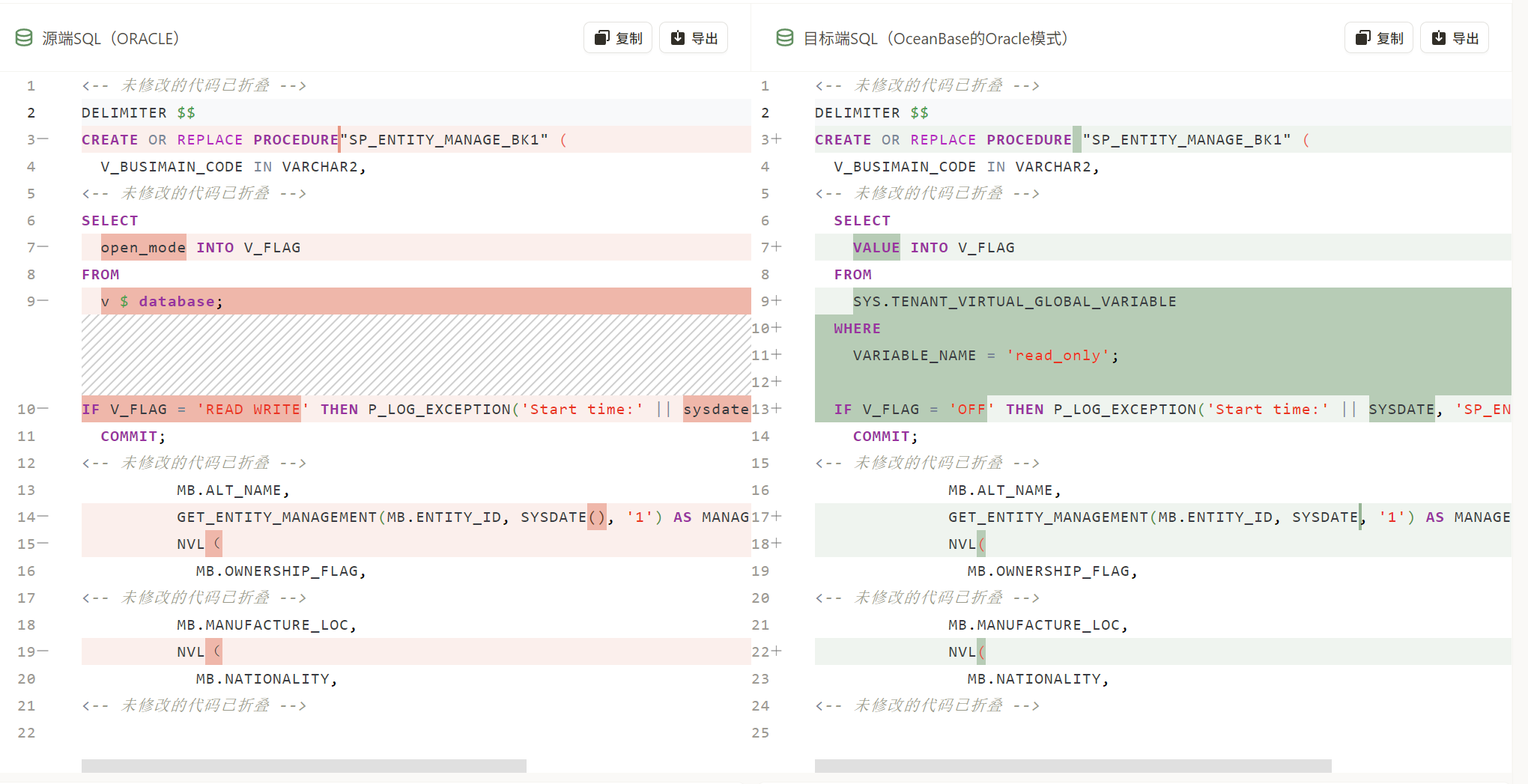
Task: Click MB.NATIONALITY in source line 20
Action: 263,678
